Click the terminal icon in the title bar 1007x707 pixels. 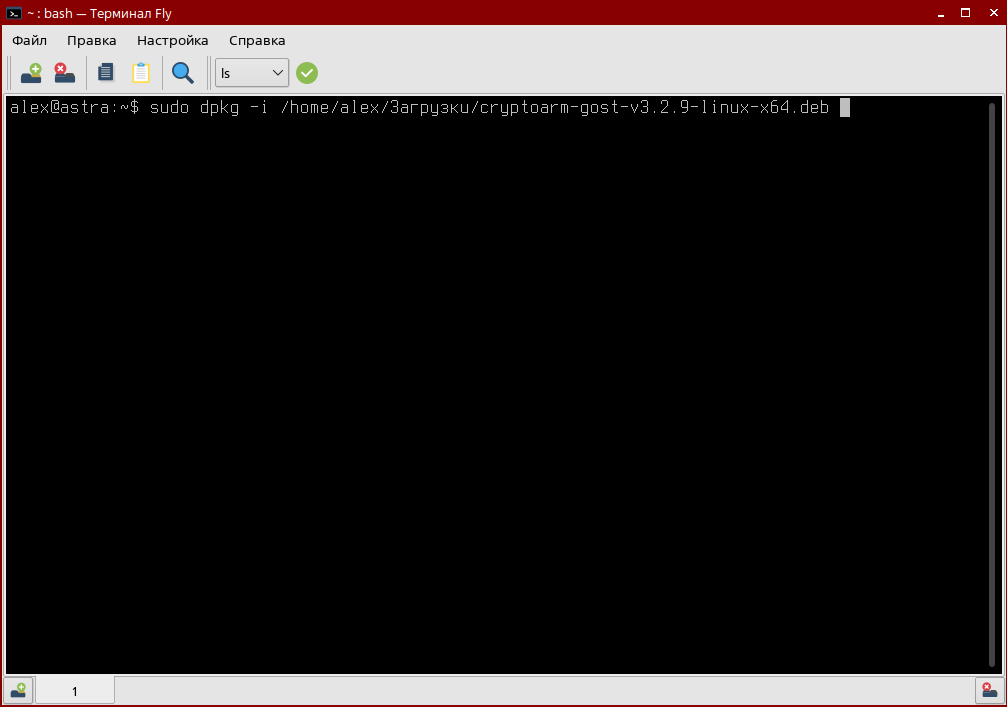click(x=13, y=13)
